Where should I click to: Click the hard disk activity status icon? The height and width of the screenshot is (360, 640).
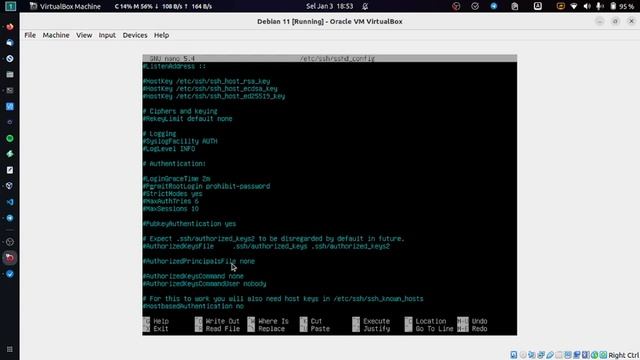[x=514, y=355]
